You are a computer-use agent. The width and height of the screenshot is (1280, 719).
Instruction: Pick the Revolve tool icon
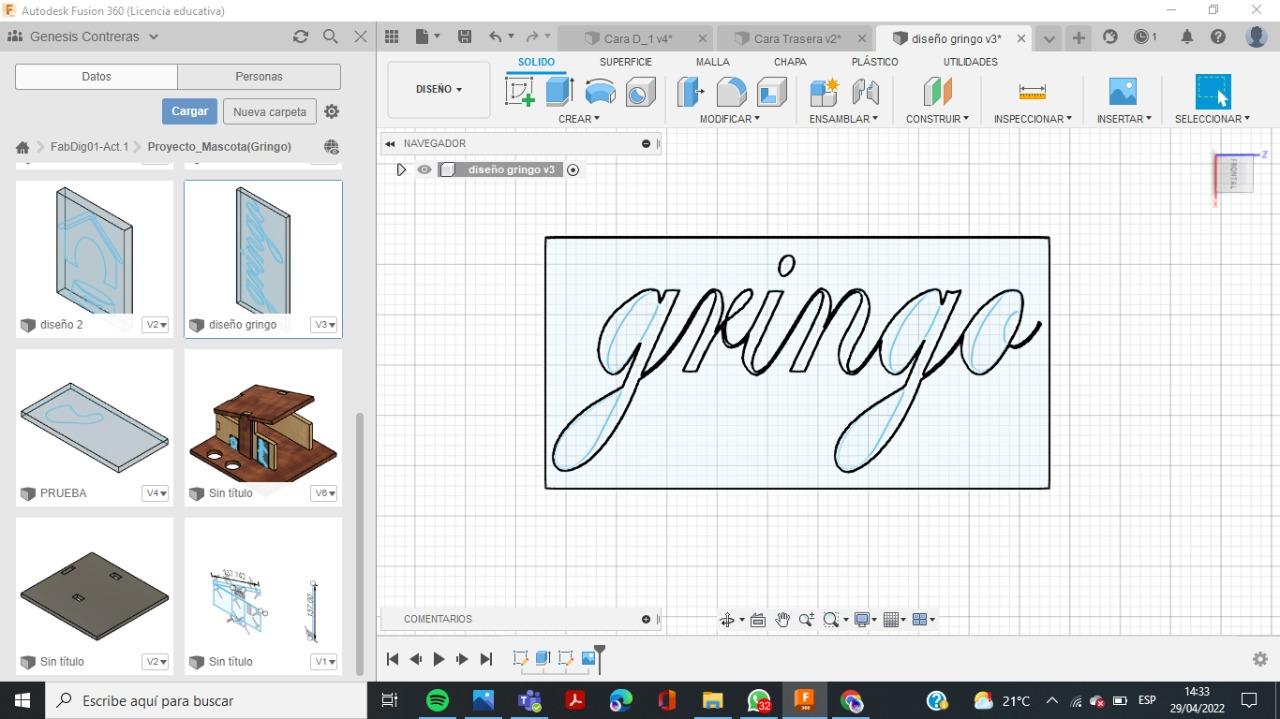click(600, 92)
